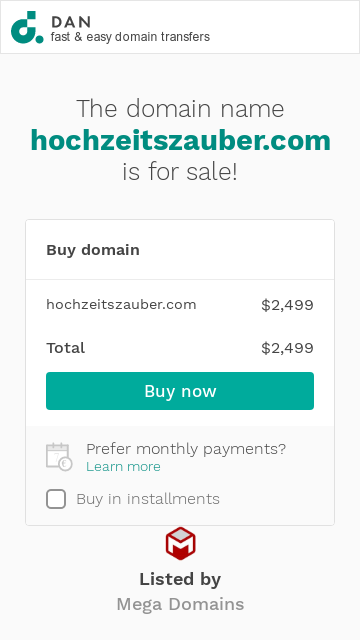Viewport: 360px width, 640px height.
Task: Open the Mega Domains seller name
Action: point(180,604)
